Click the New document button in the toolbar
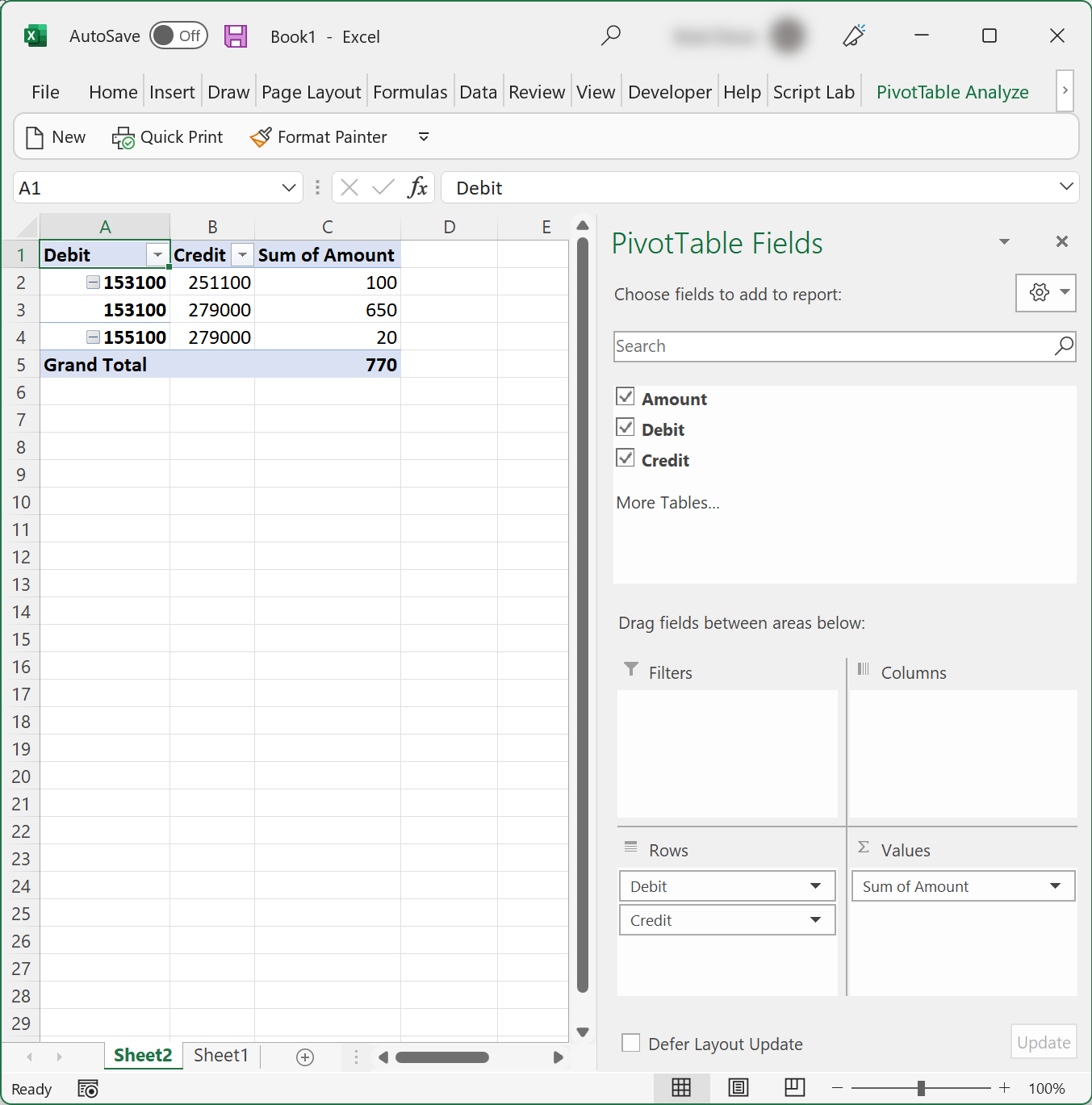The image size is (1092, 1105). coord(56,137)
